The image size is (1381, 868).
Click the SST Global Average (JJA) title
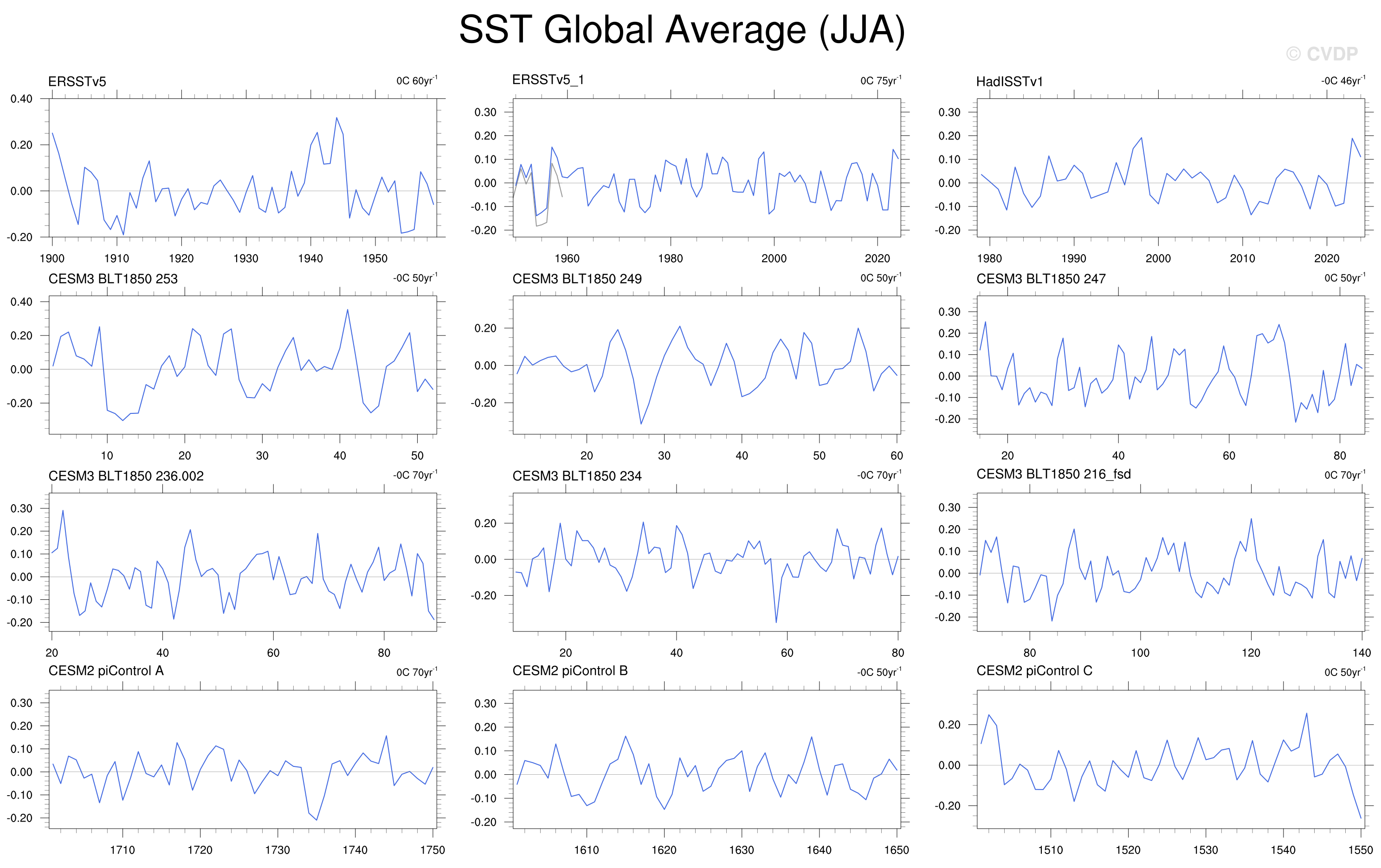click(682, 30)
